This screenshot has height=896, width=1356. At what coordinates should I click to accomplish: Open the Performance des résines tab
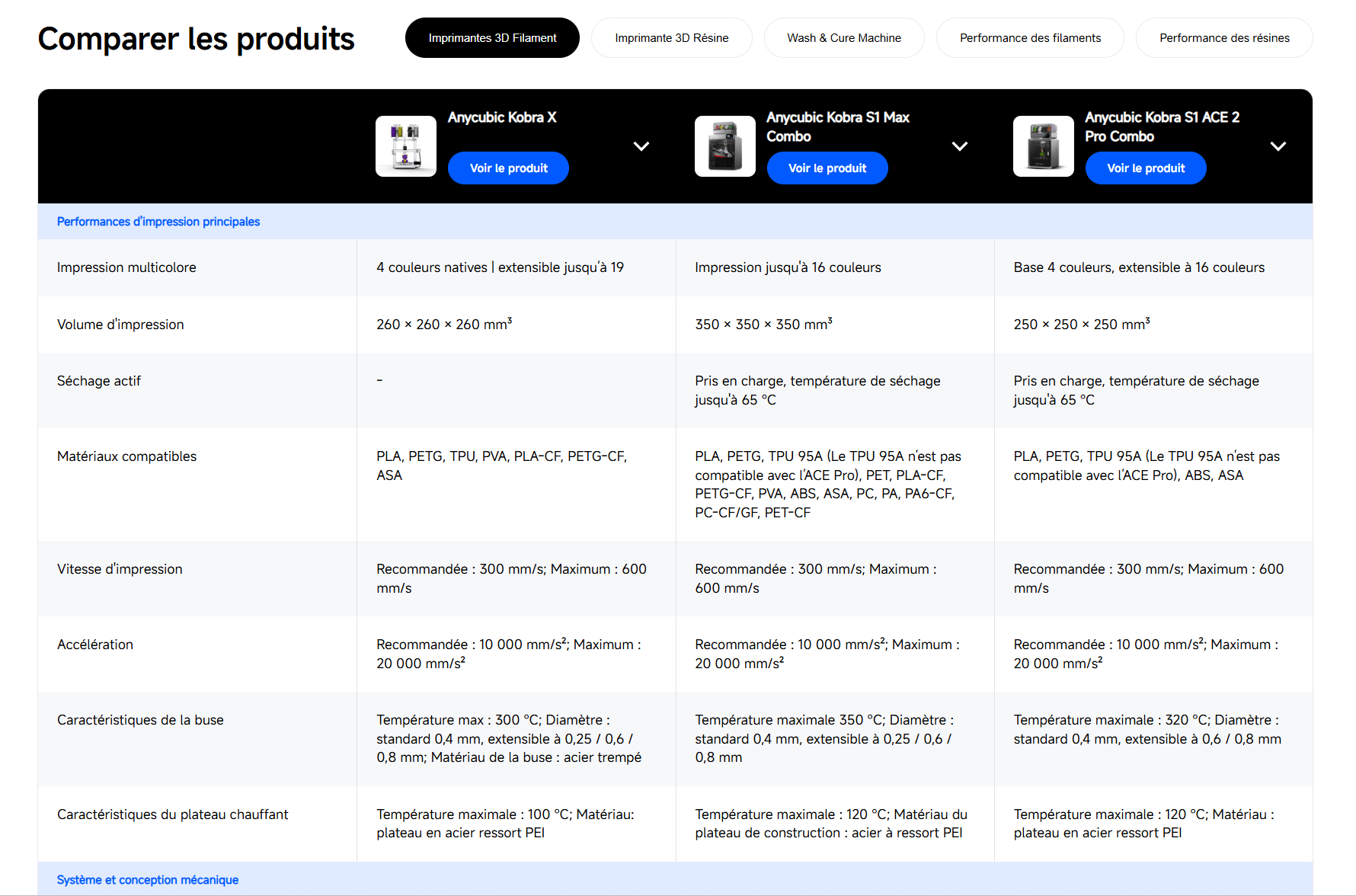coord(1224,38)
